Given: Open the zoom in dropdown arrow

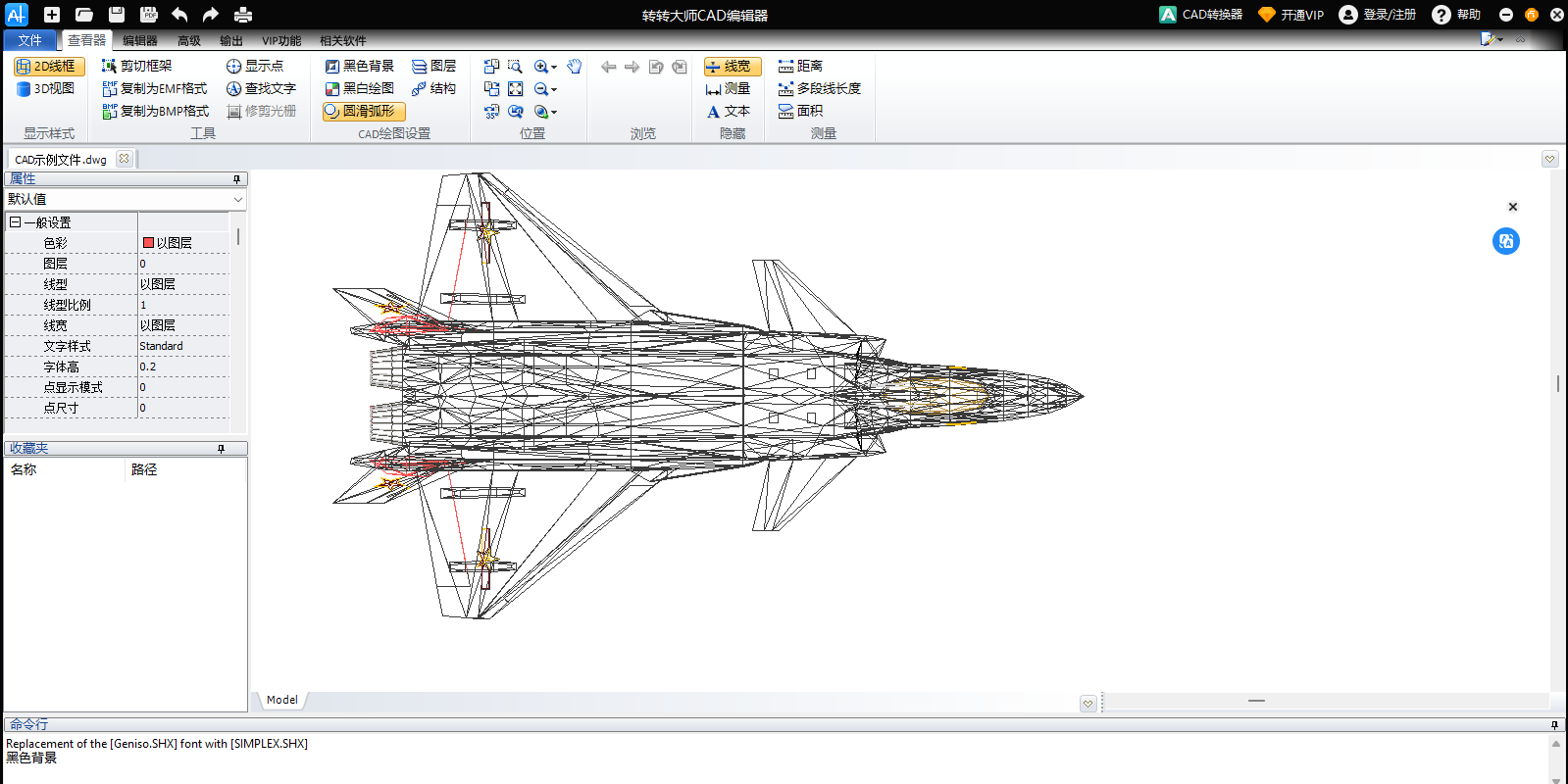Looking at the screenshot, I should 554,68.
